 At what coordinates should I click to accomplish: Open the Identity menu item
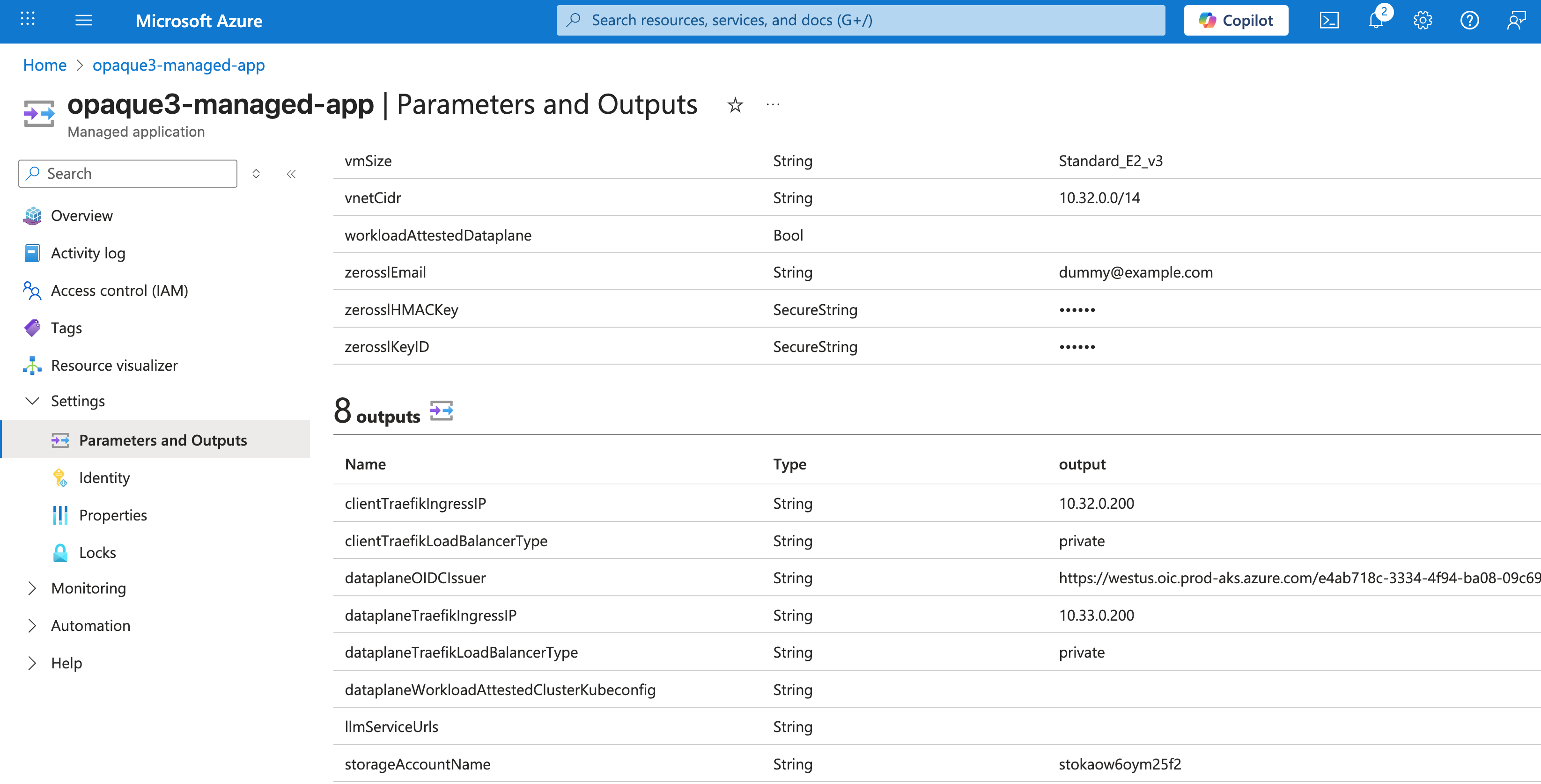coord(104,477)
